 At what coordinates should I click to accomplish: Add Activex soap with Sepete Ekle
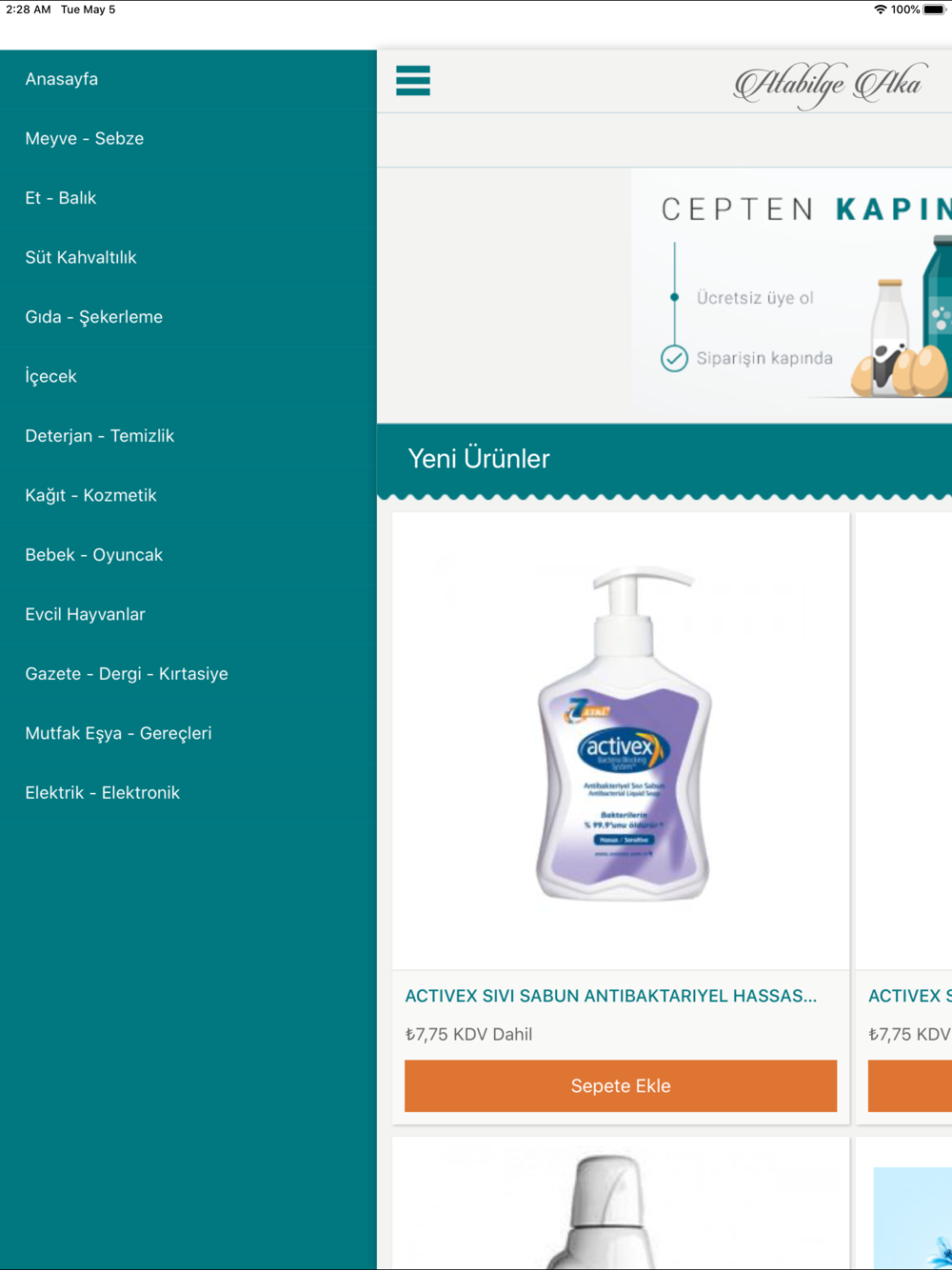tap(621, 1086)
